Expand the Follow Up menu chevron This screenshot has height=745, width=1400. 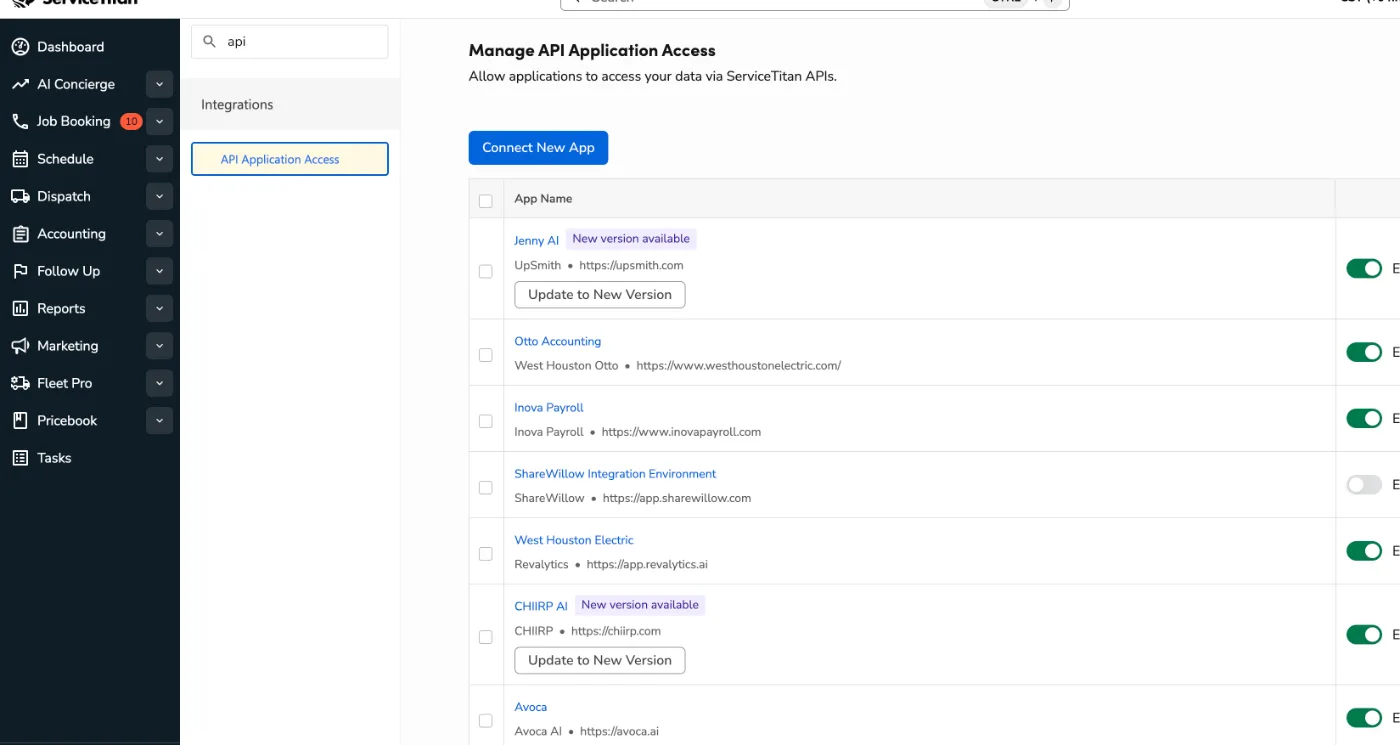click(x=159, y=271)
